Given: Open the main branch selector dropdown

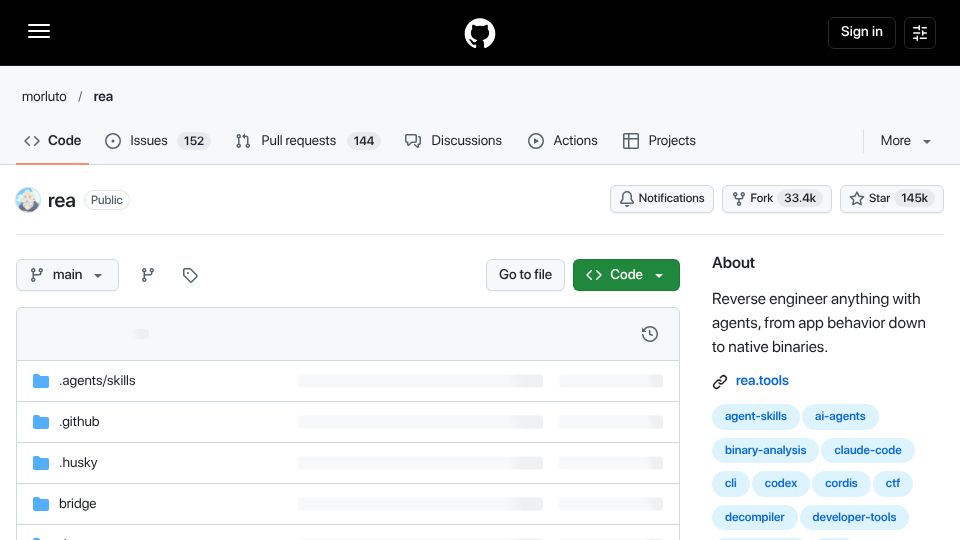Looking at the screenshot, I should [x=67, y=275].
